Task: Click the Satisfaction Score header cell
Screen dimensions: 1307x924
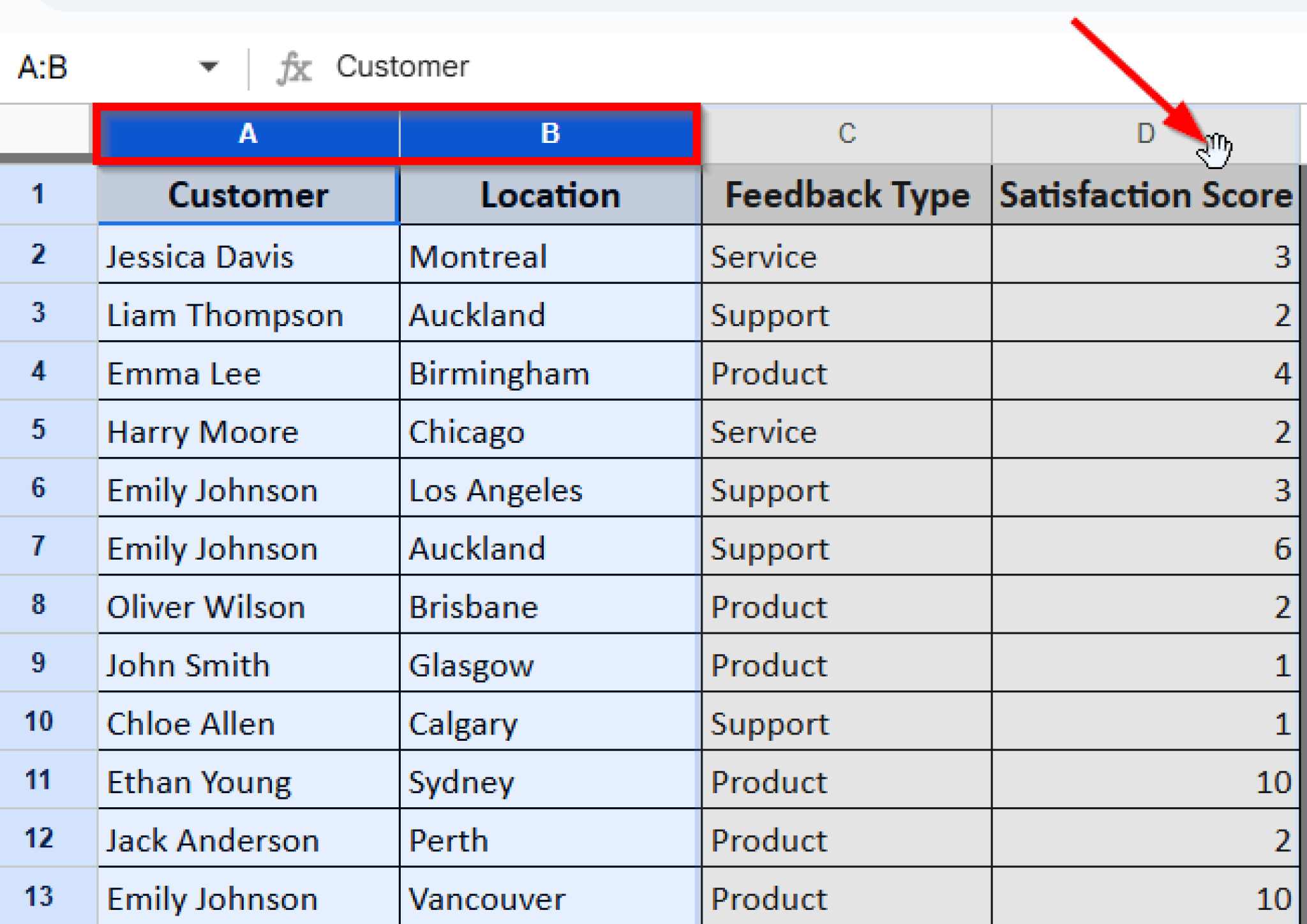Action: pos(1145,195)
